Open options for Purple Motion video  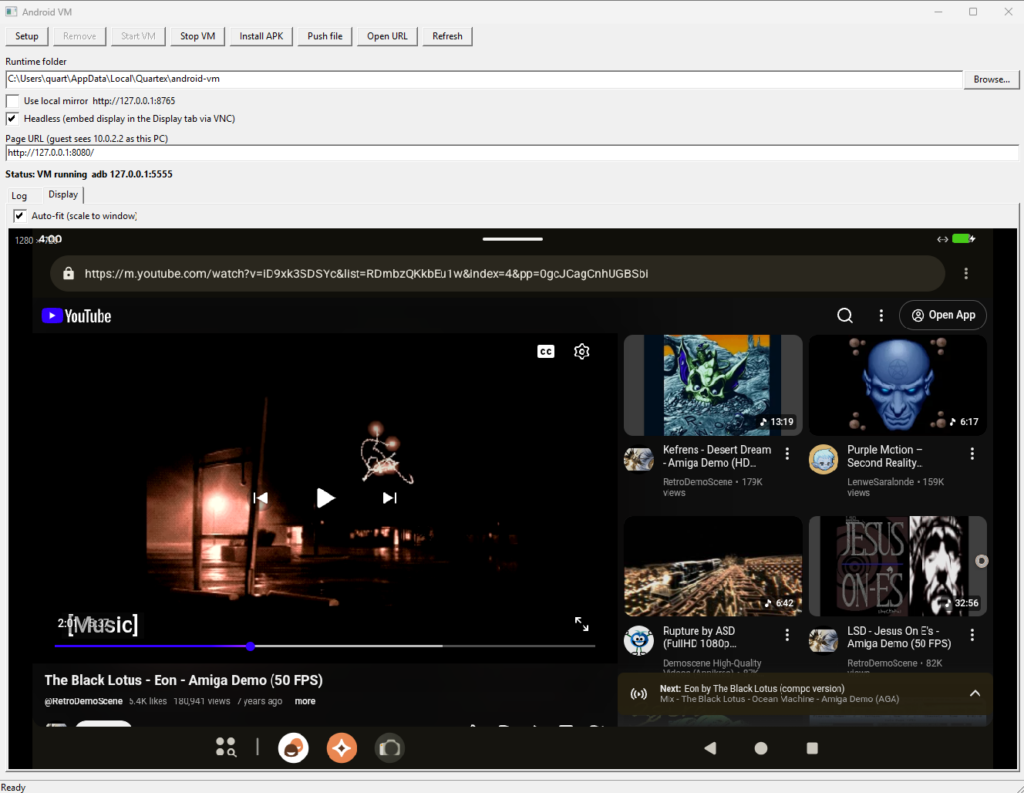coord(972,453)
